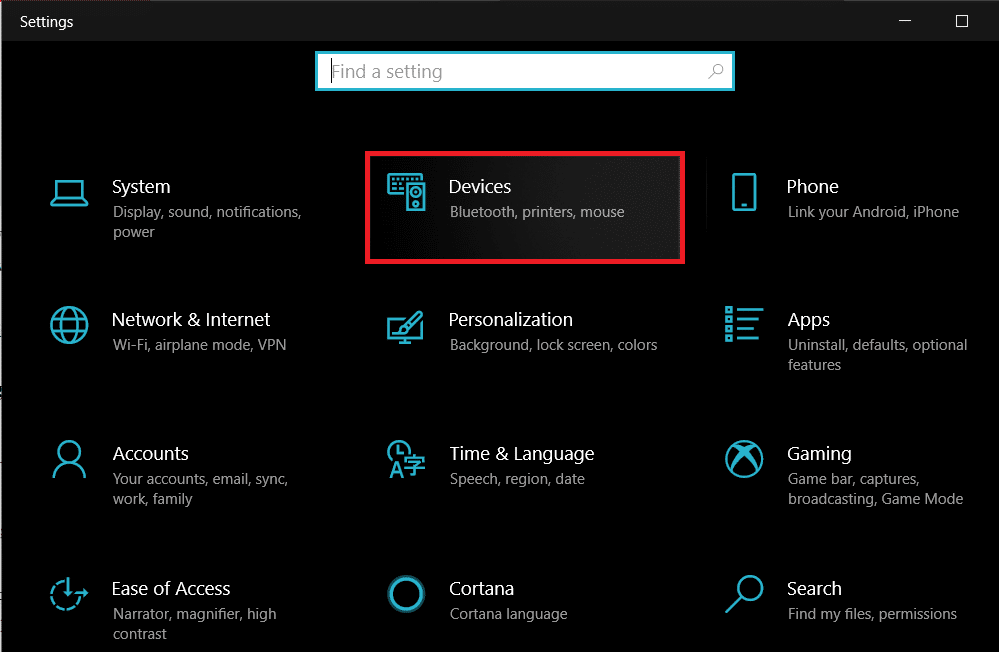Open Devices settings via keyboard icon

406,193
